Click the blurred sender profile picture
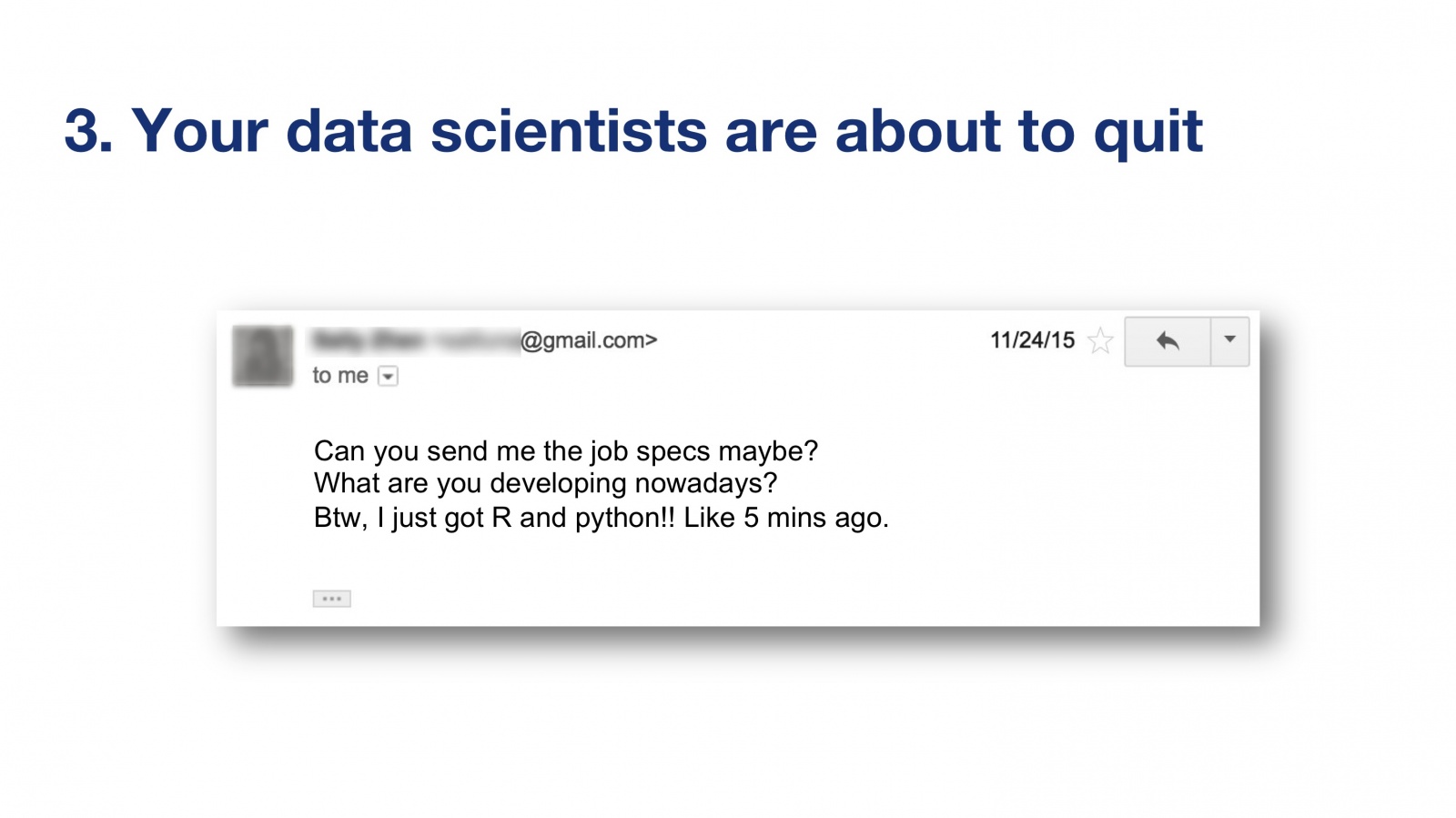This screenshot has height=818, width=1456. tap(263, 356)
